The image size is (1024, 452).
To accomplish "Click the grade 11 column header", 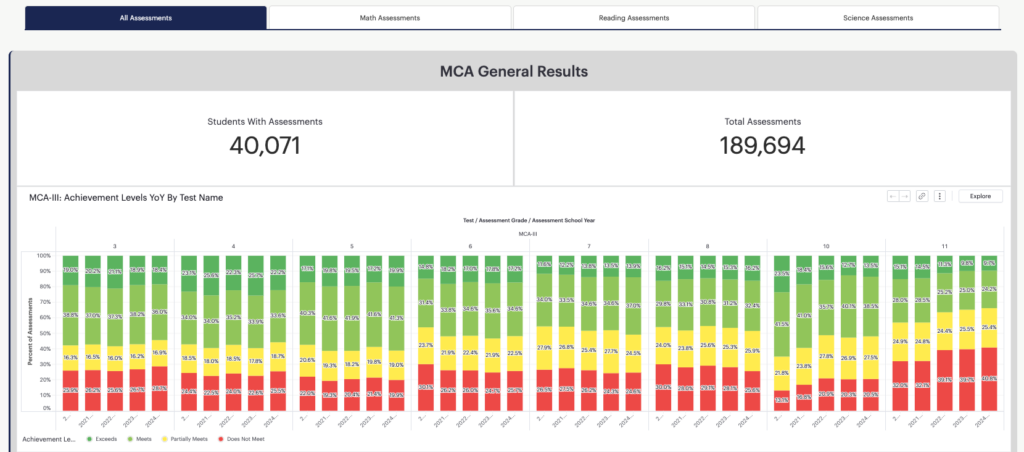I will 944,246.
